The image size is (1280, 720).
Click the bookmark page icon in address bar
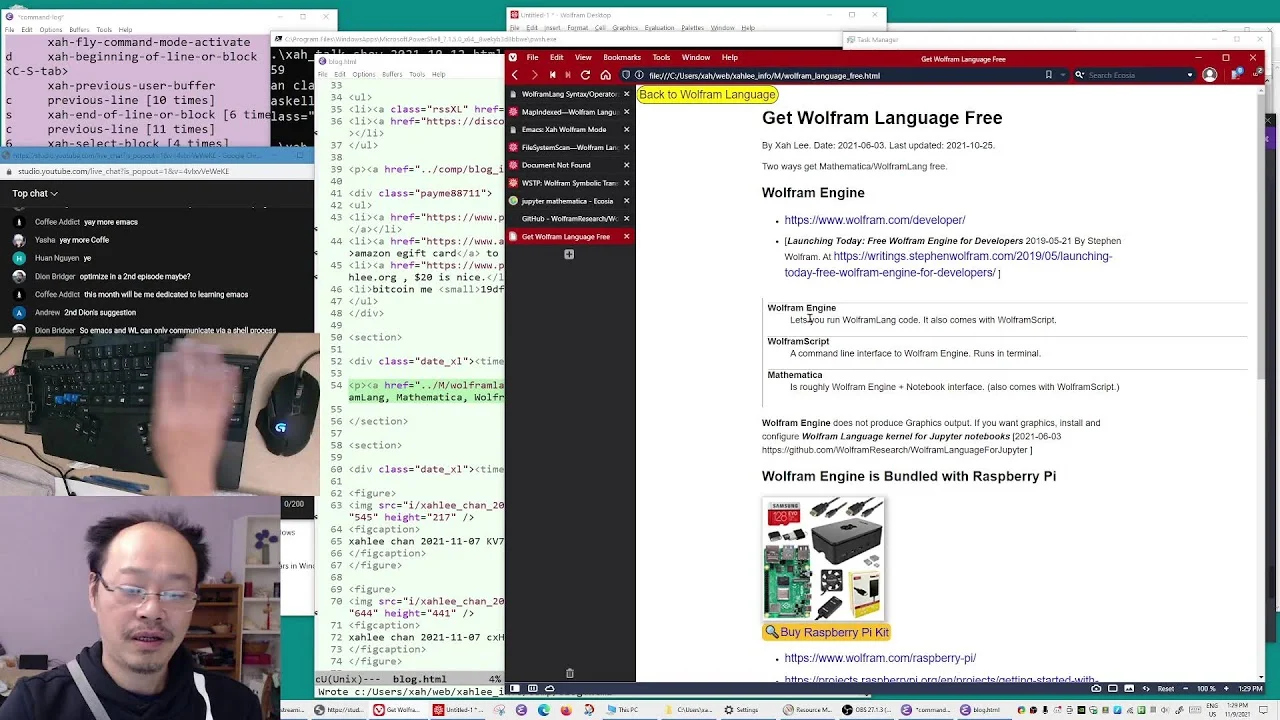pos(1048,75)
